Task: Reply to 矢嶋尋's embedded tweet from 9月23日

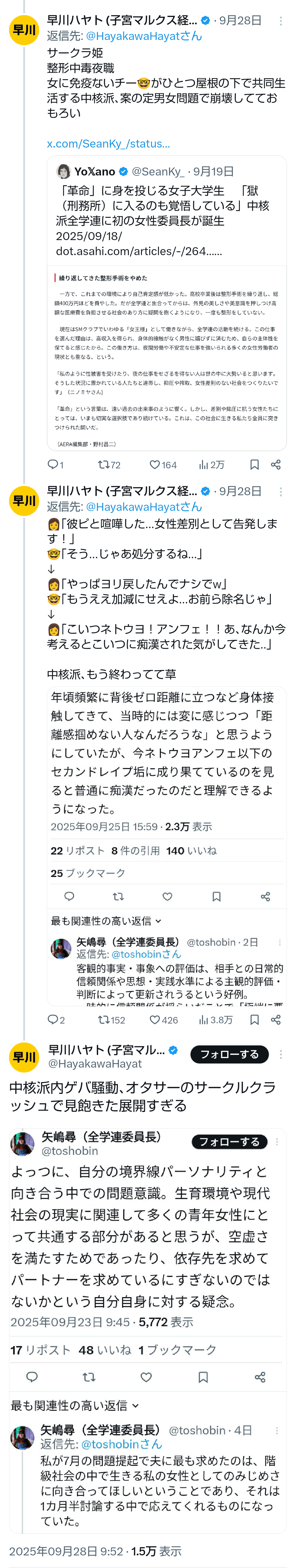Action: pos(32,1376)
